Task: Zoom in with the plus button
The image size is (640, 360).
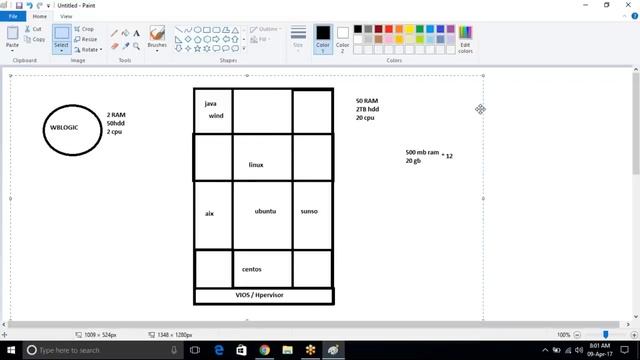Action: [634, 335]
